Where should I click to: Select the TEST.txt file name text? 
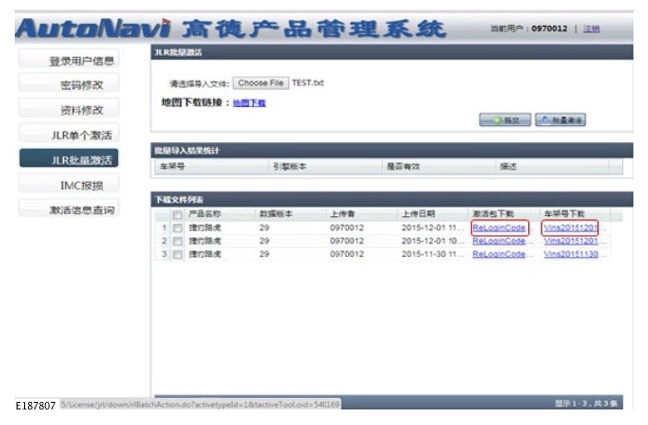tap(308, 83)
